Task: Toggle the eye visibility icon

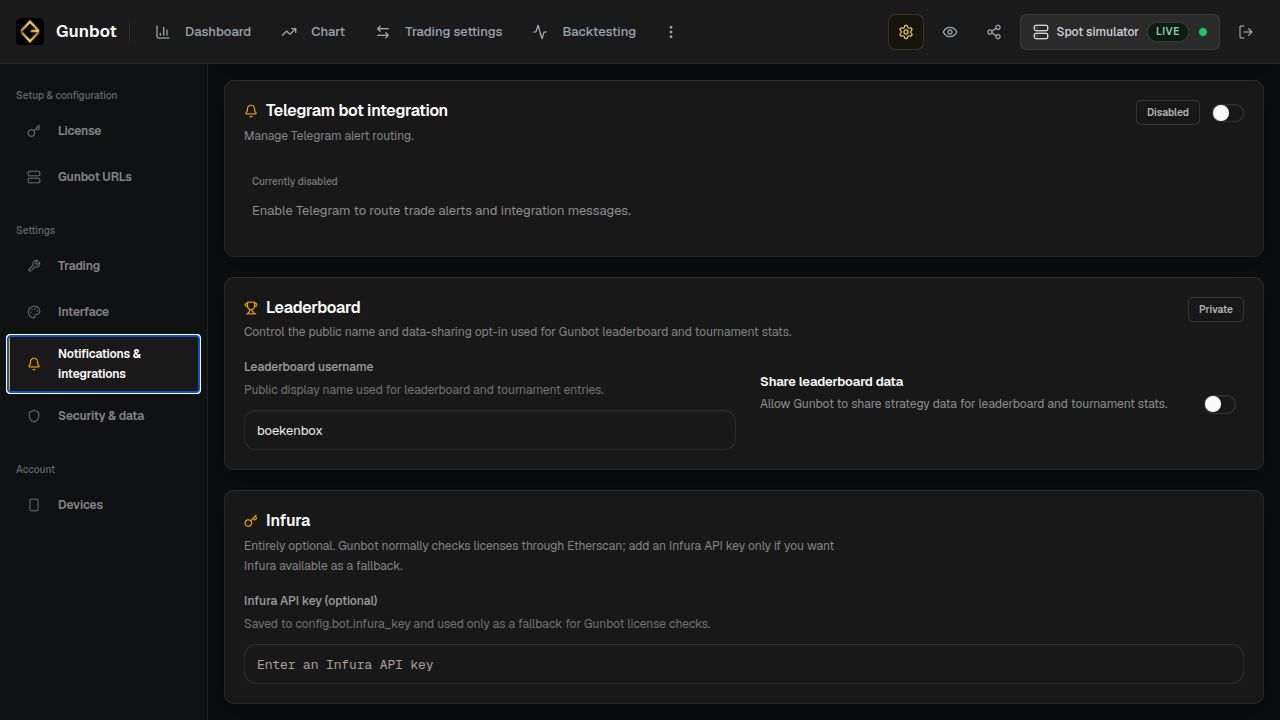Action: (950, 32)
